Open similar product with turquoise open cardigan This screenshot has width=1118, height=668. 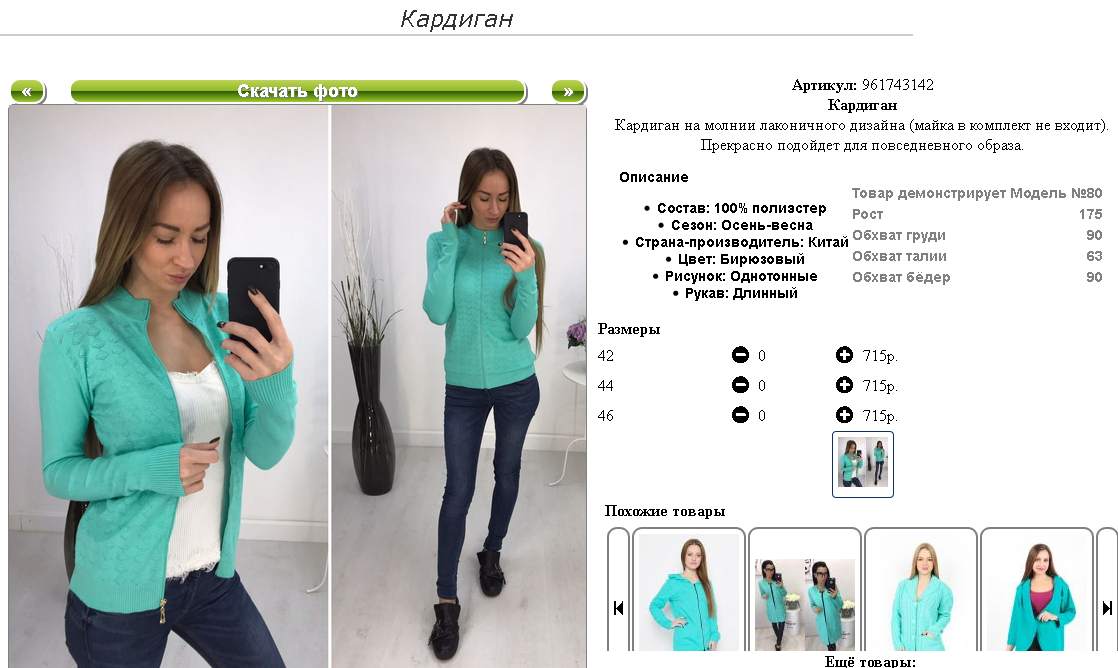pyautogui.click(x=1037, y=590)
